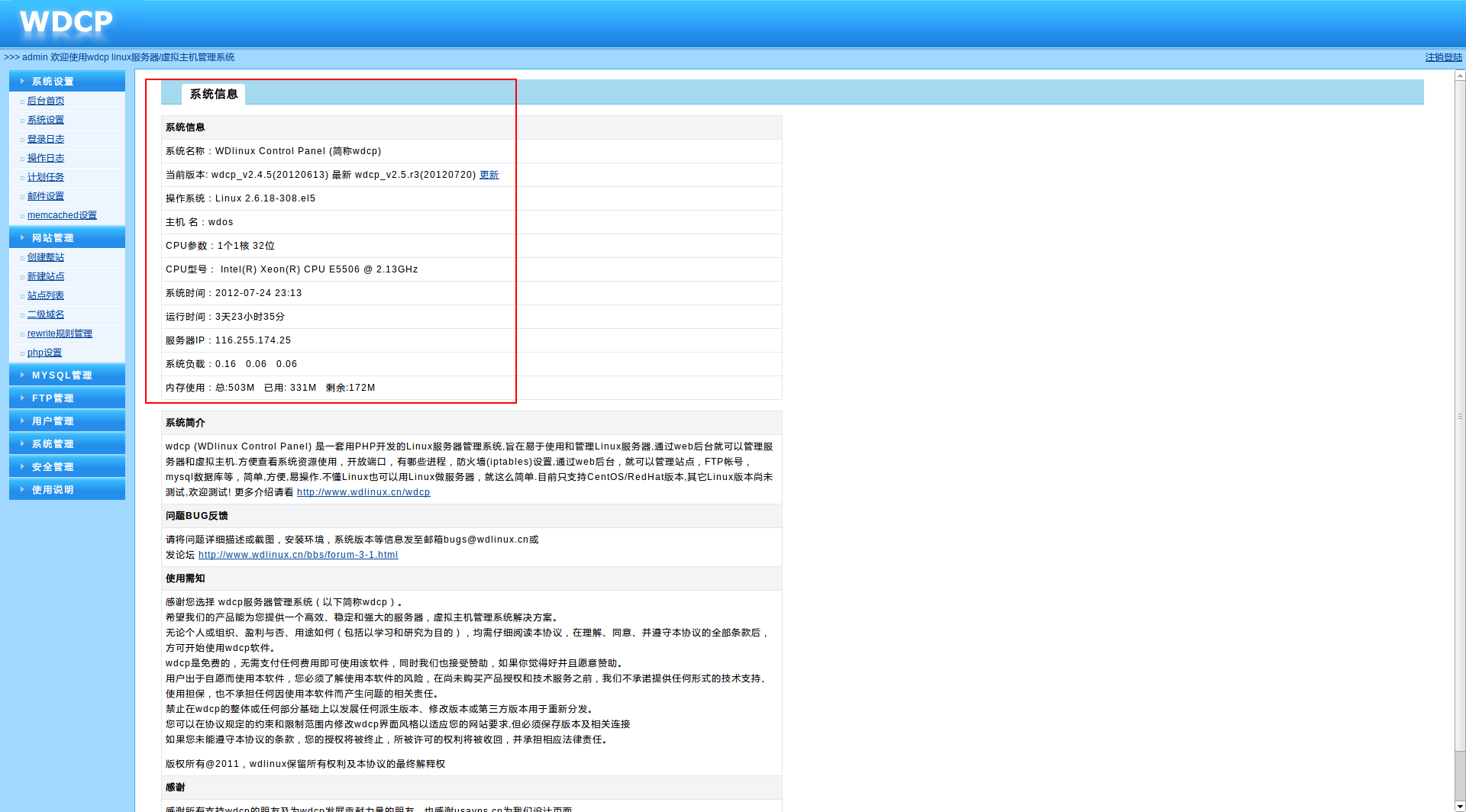Click the 注销登陆 logout link
This screenshot has width=1466, height=812.
1442,57
